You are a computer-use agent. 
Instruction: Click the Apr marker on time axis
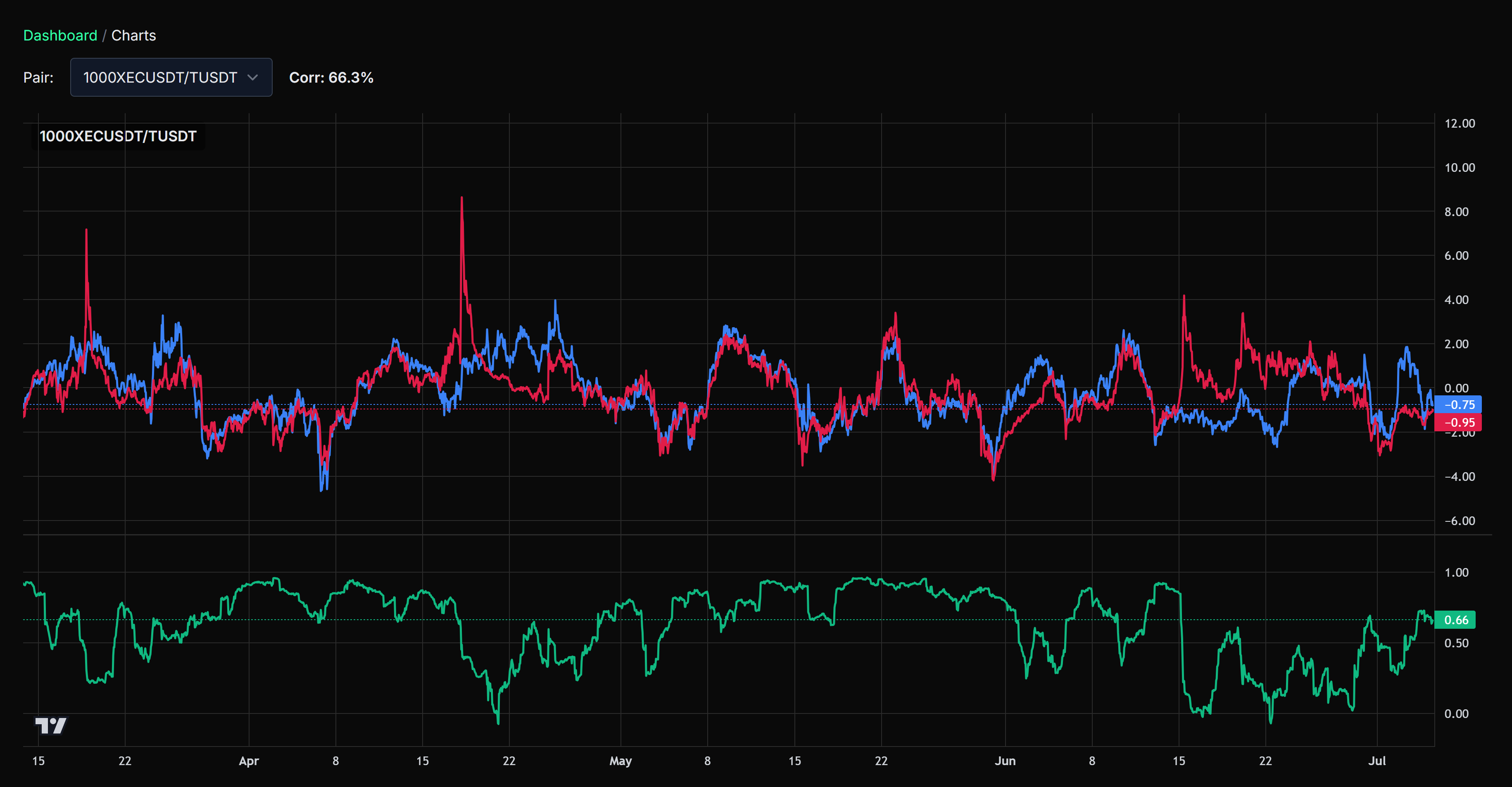tap(249, 761)
